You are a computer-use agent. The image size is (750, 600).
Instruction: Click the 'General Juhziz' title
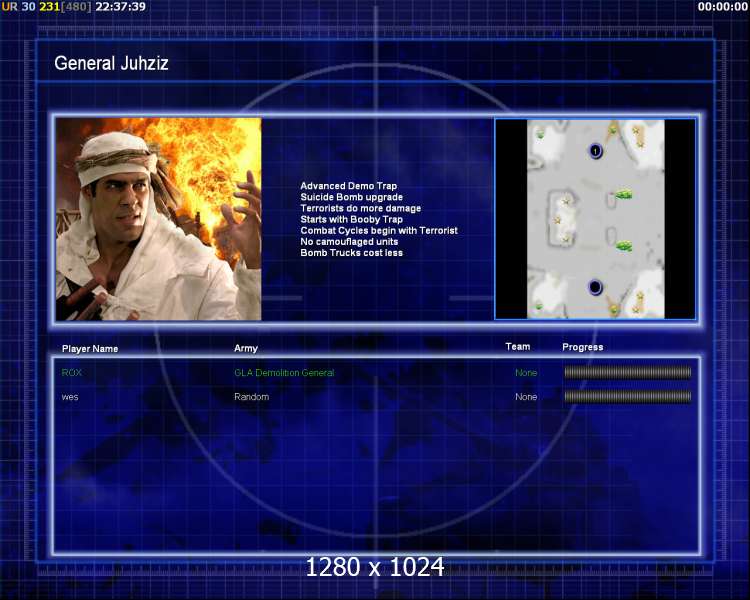click(x=111, y=63)
